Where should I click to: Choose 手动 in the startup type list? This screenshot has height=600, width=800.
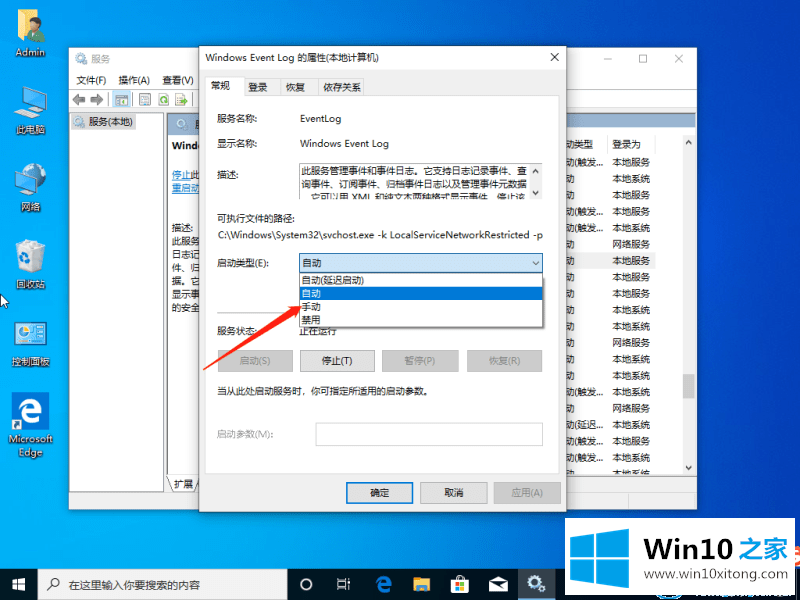coord(420,307)
